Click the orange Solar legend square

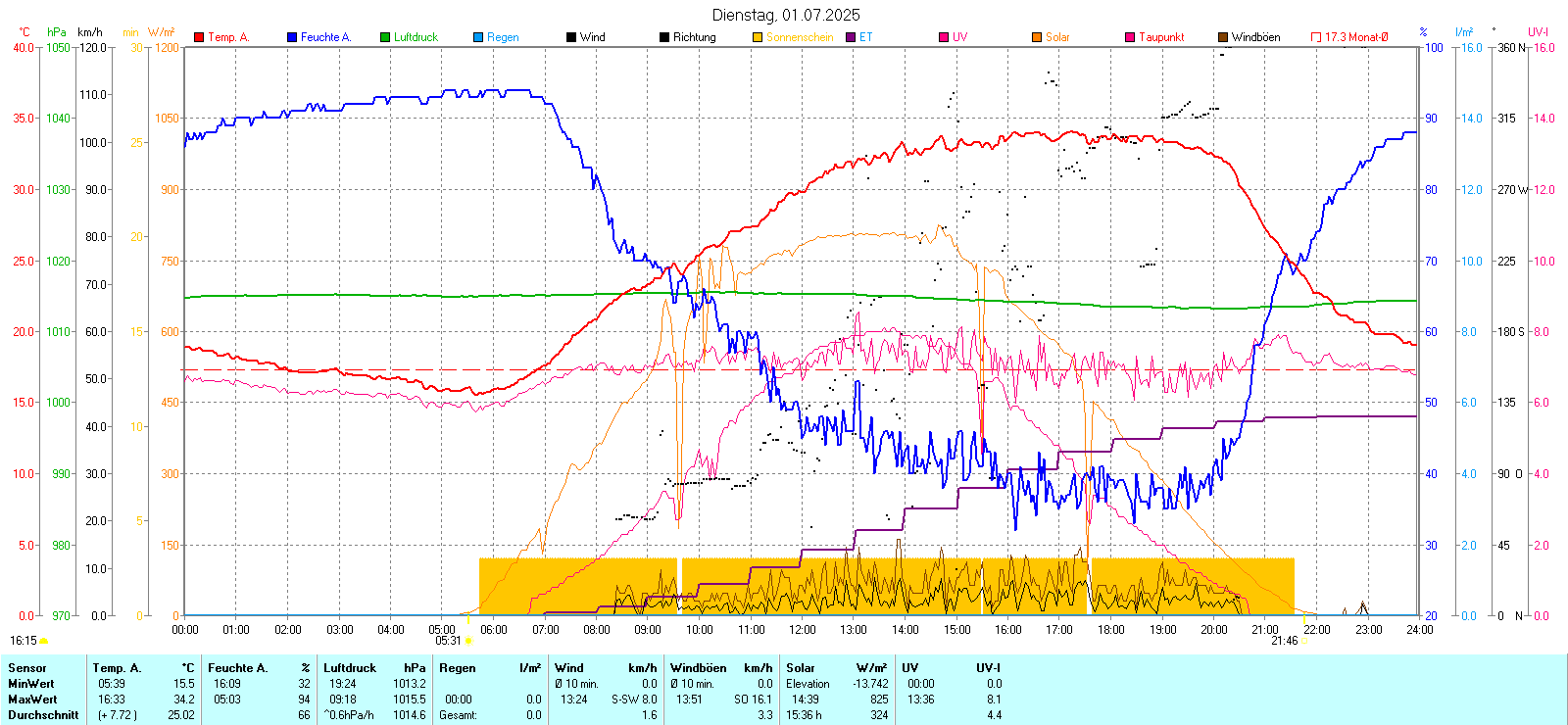[1037, 37]
